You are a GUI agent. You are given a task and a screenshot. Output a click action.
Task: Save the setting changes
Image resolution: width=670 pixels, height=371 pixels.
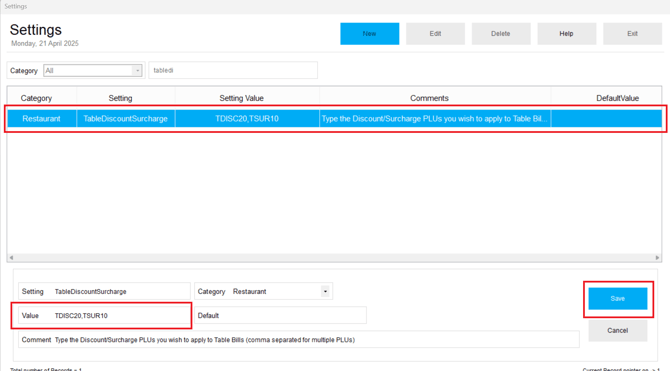pos(618,299)
